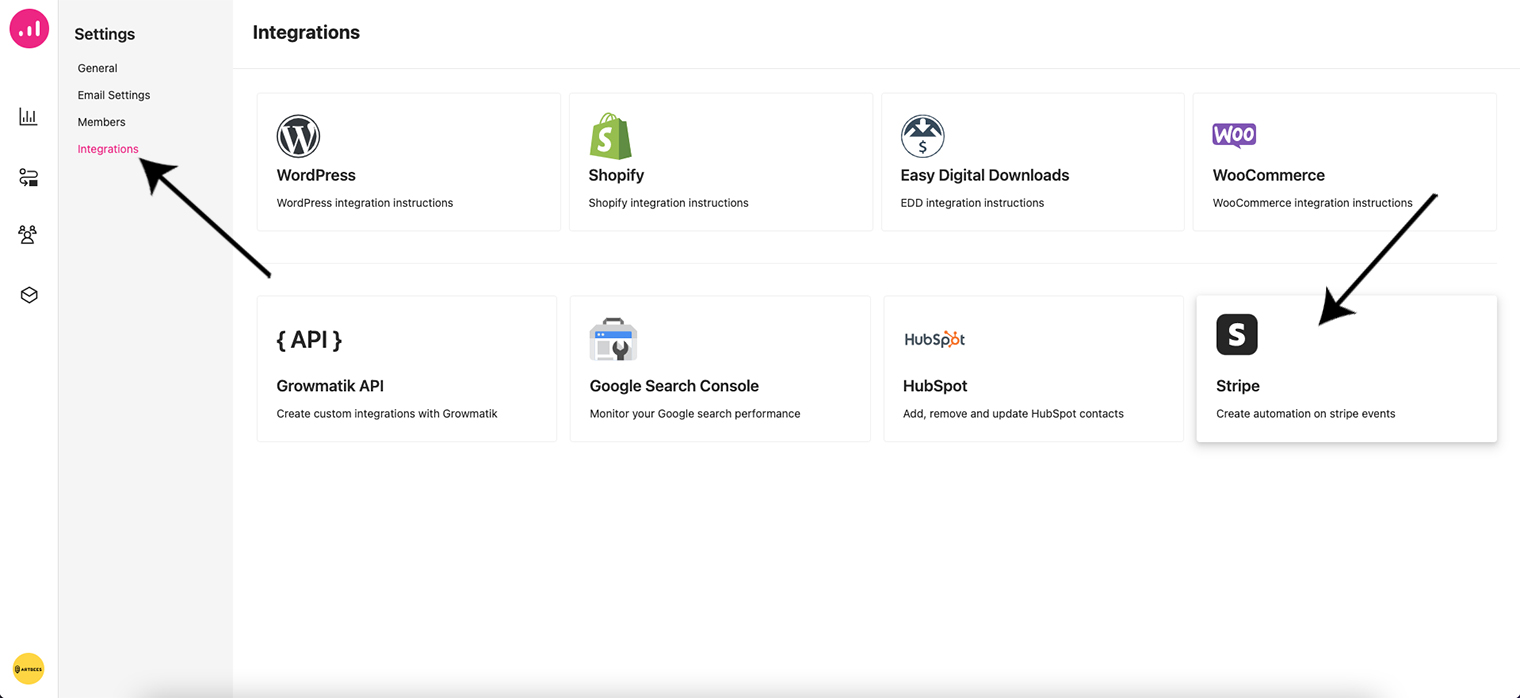Open the Growmatik API title
This screenshot has width=1520, height=698.
[x=330, y=386]
